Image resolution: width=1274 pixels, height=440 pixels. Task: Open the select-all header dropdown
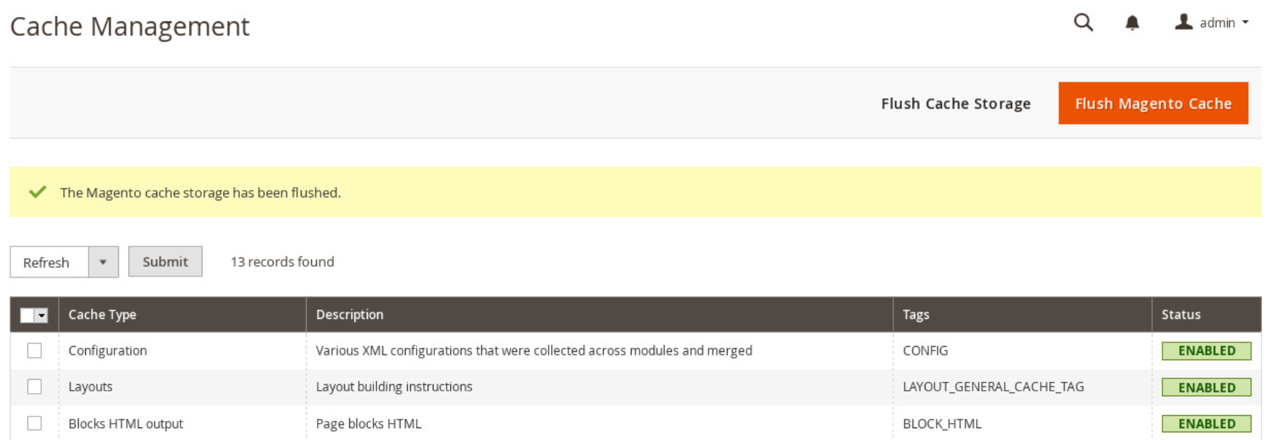[42, 315]
